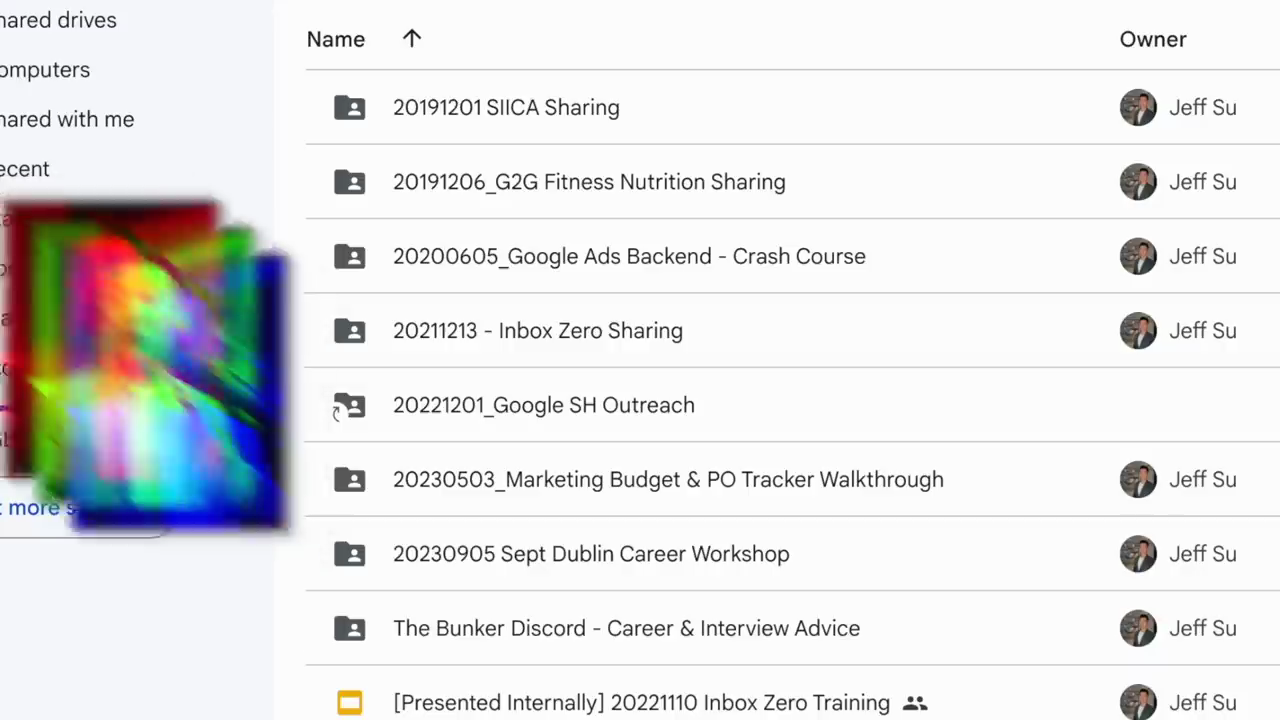Screen dimensions: 1280x720
Task: Click the shared people icon after Inbox Zero Training
Action: (x=915, y=703)
